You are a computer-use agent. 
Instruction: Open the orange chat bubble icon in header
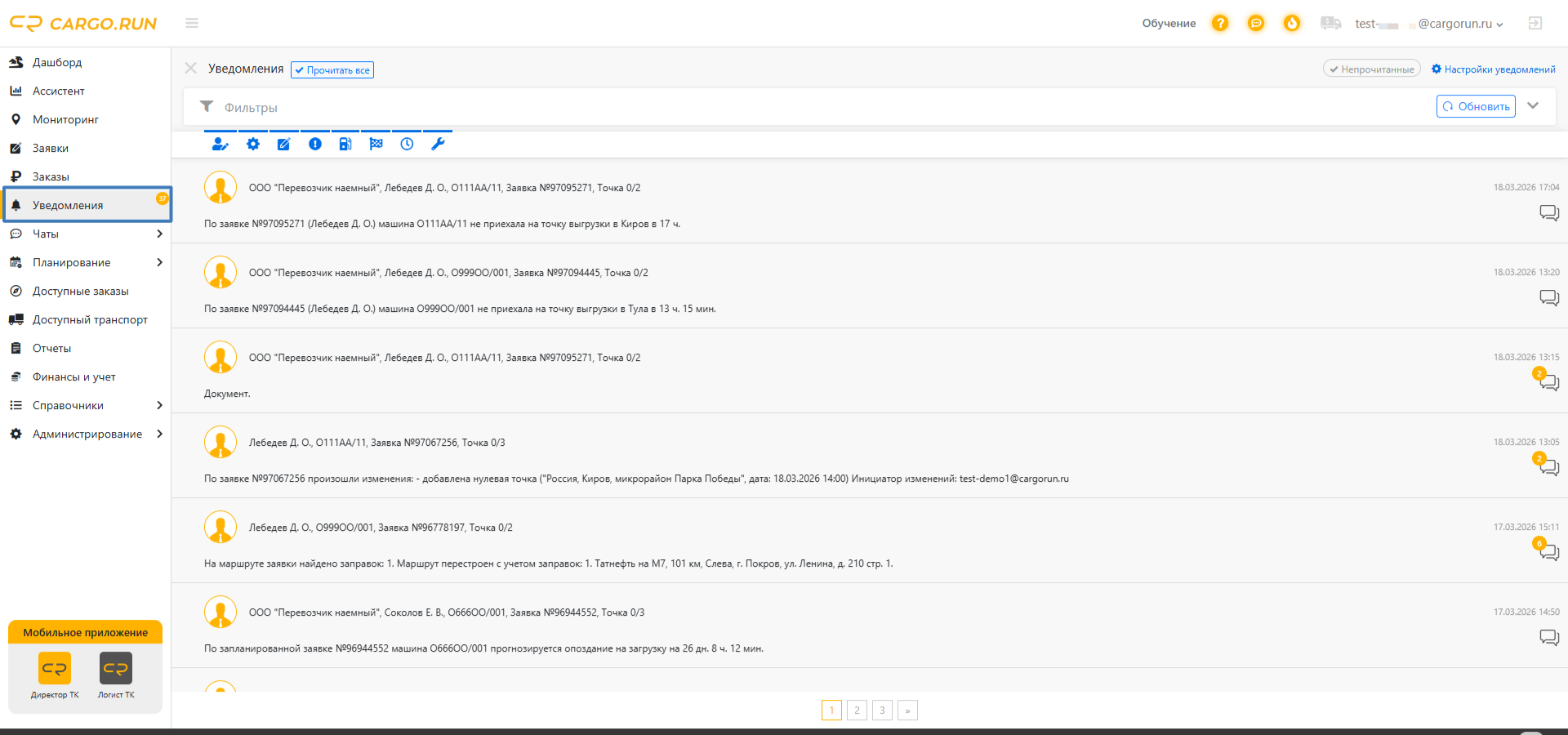[1256, 23]
